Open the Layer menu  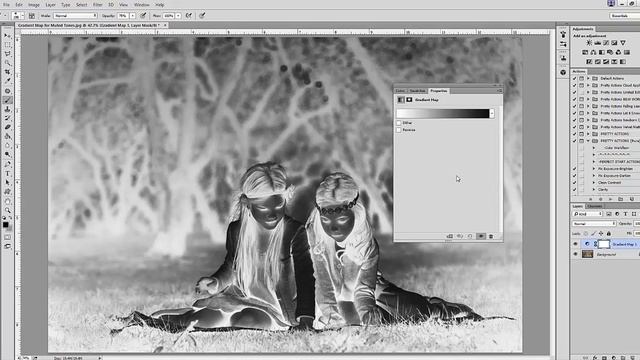(50, 5)
